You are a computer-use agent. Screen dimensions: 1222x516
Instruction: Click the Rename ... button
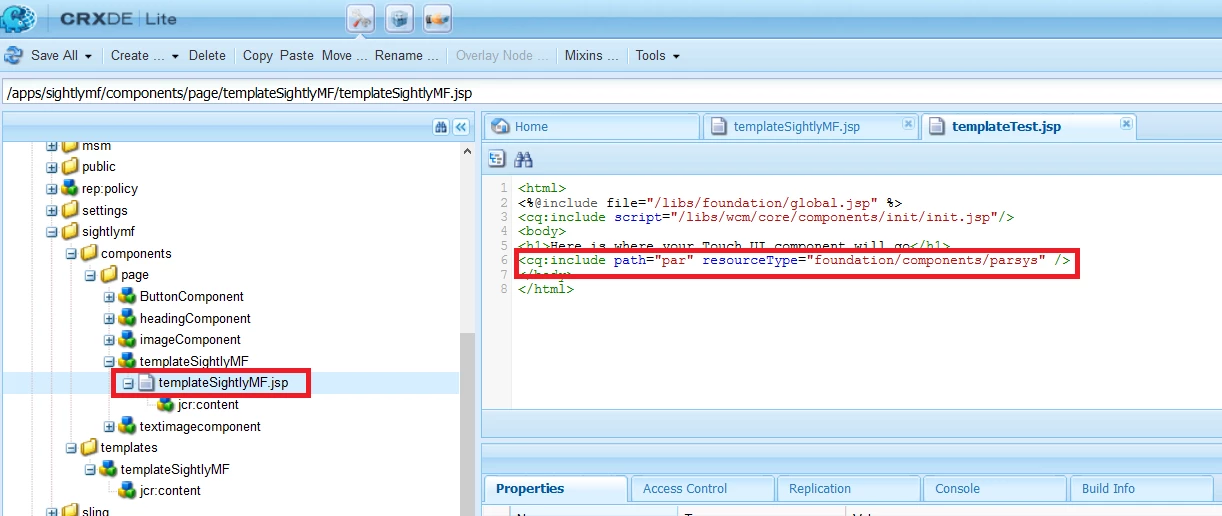click(x=406, y=56)
